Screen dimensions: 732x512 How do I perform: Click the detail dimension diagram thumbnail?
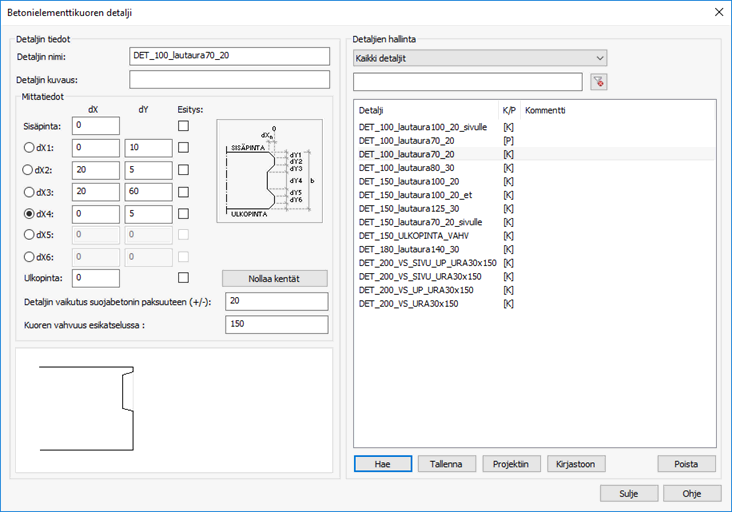[269, 170]
